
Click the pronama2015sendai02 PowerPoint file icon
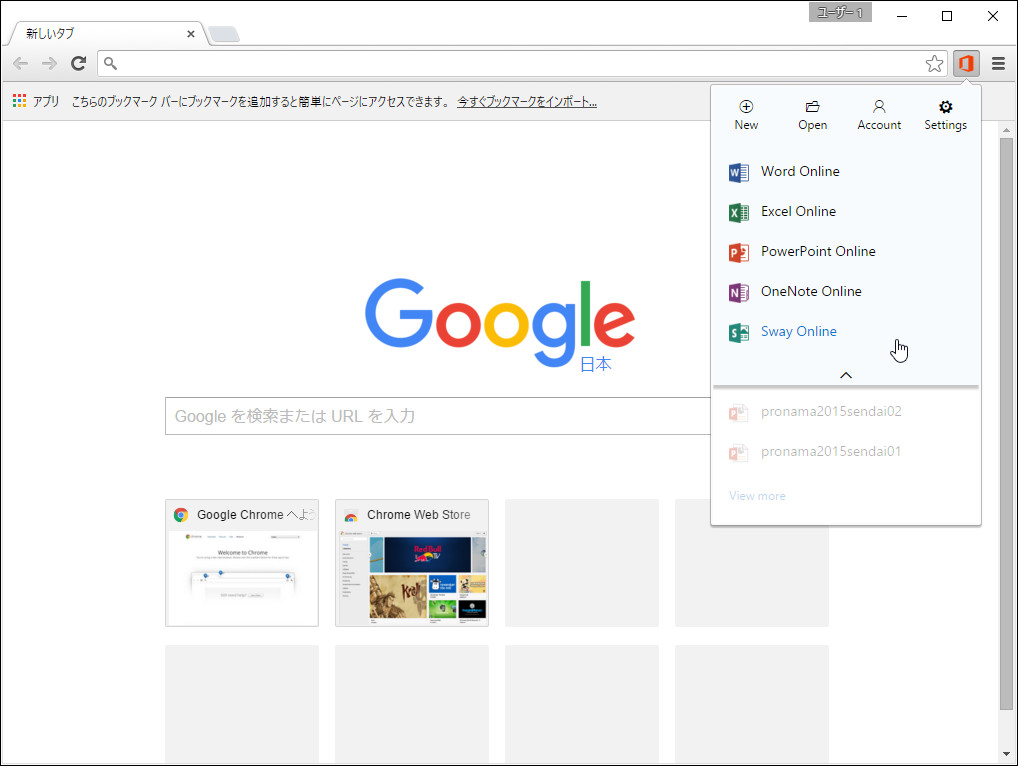739,413
